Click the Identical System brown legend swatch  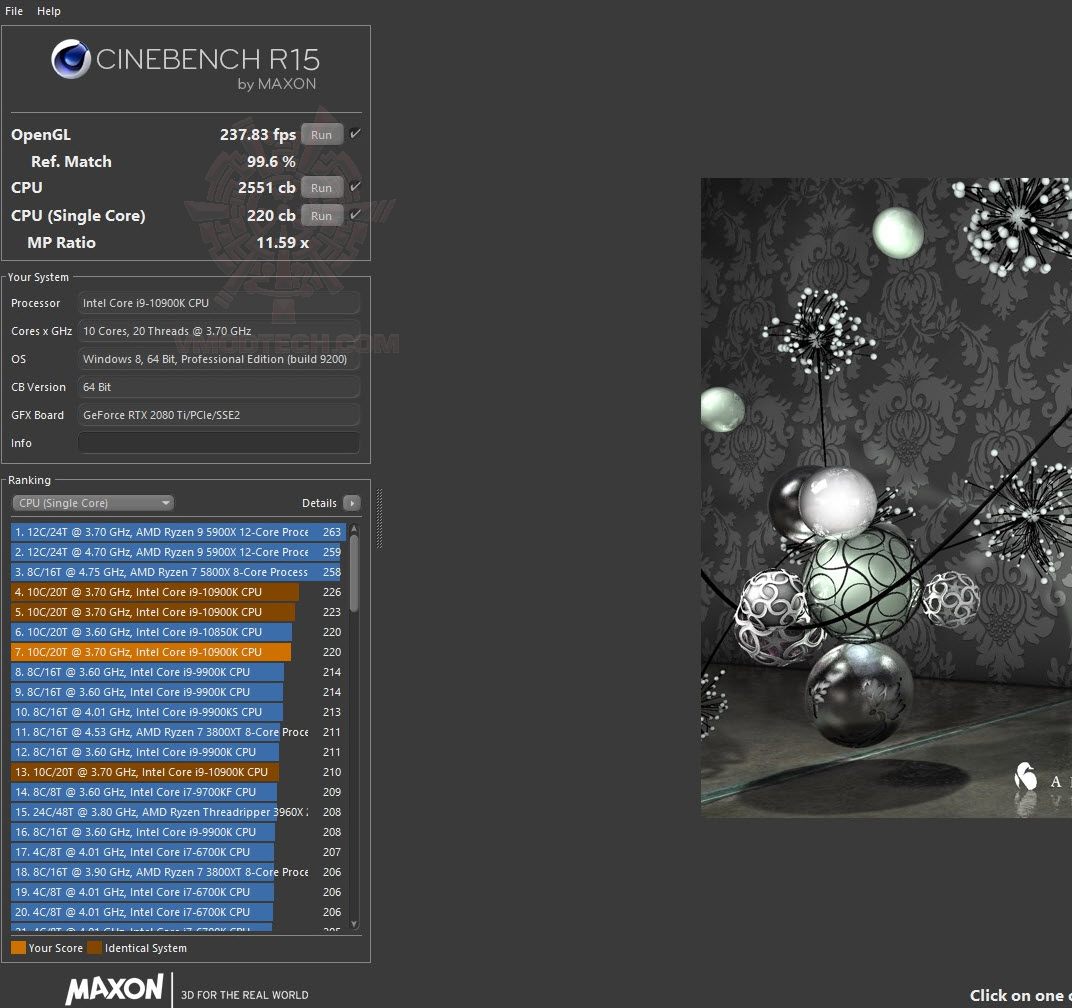(x=94, y=948)
